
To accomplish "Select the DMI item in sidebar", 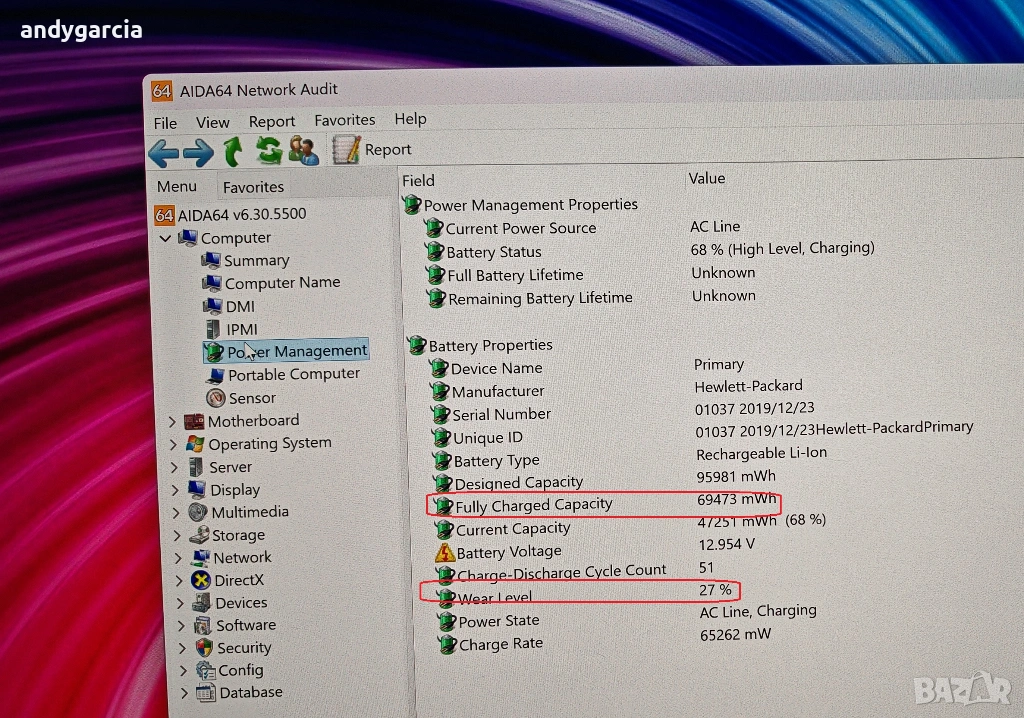I will 239,306.
